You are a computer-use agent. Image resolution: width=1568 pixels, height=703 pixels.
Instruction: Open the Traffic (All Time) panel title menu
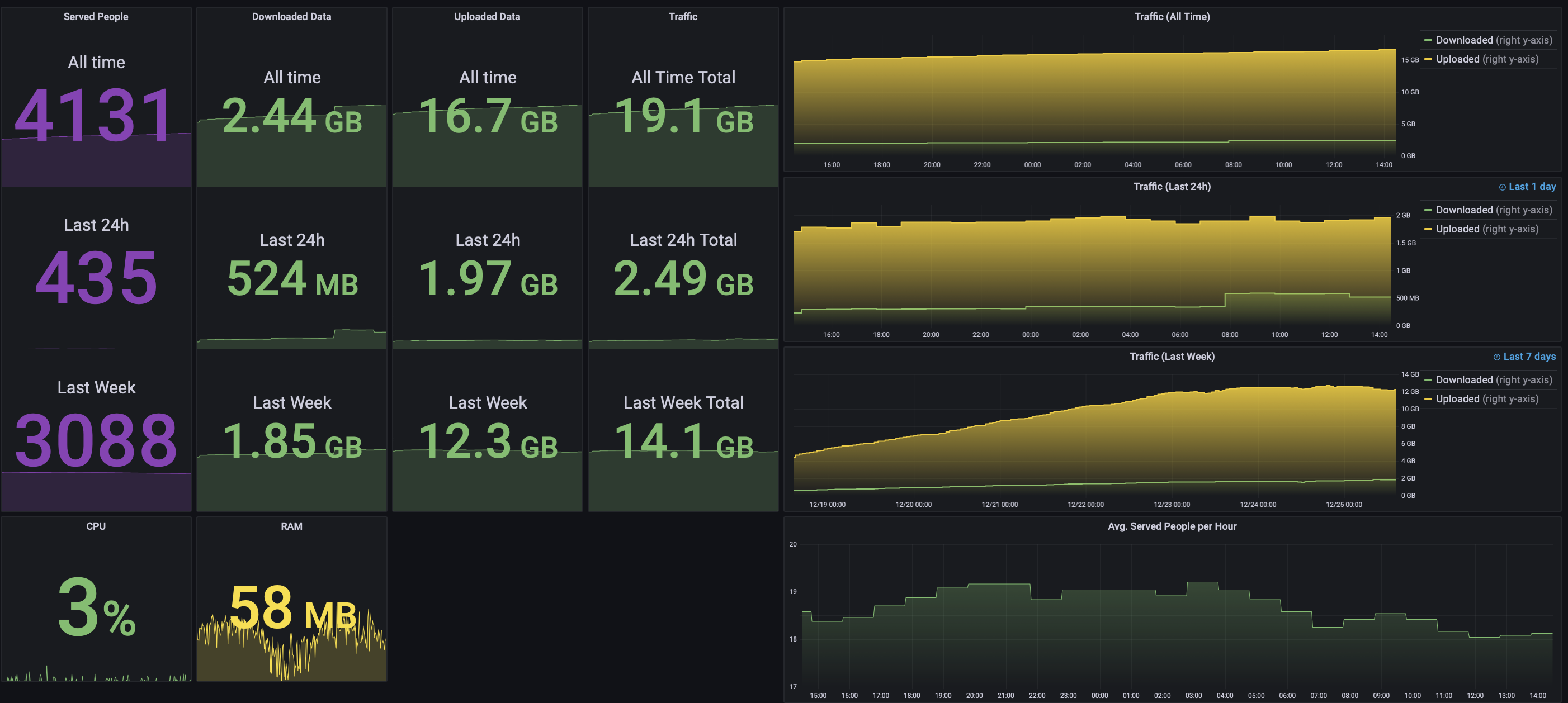pos(1171,16)
